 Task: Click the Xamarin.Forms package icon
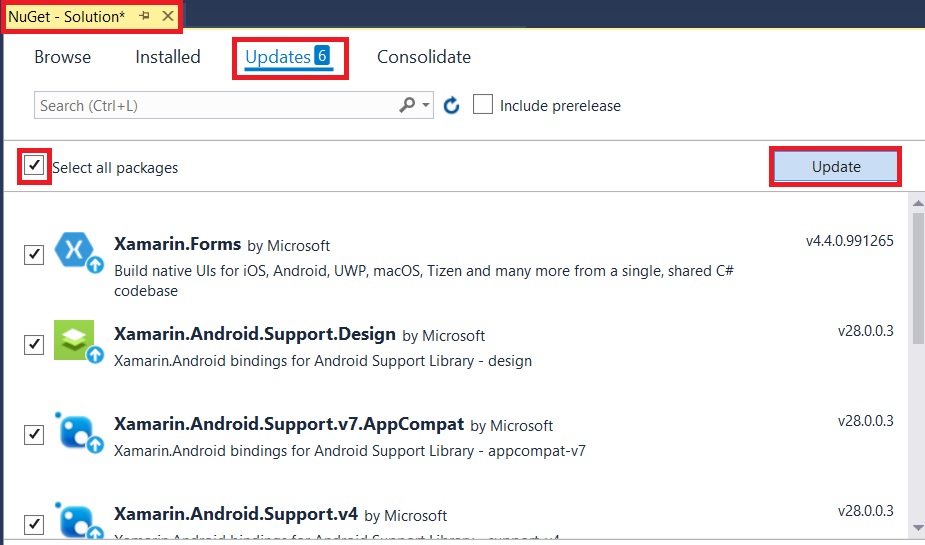78,252
